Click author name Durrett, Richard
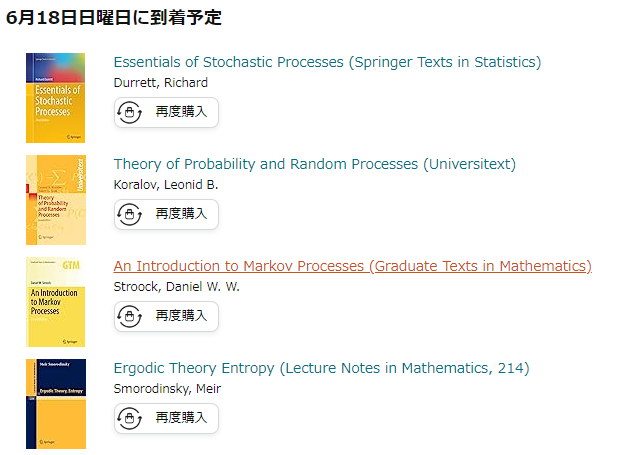618x455 pixels. tap(161, 83)
